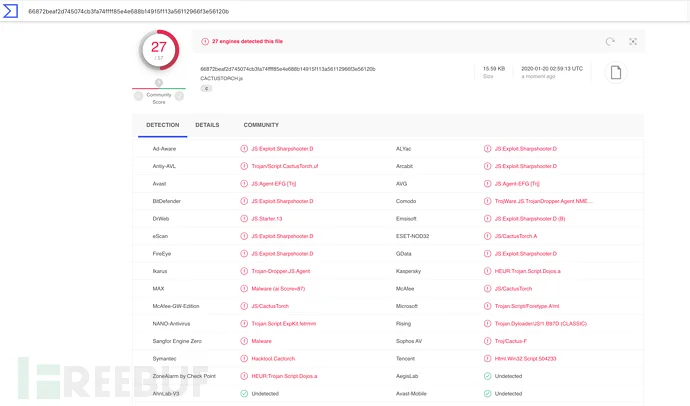The height and width of the screenshot is (406, 690).
Task: Click Ikarus Trojan-Dropper.JS.Agent result
Action: [x=281, y=271]
